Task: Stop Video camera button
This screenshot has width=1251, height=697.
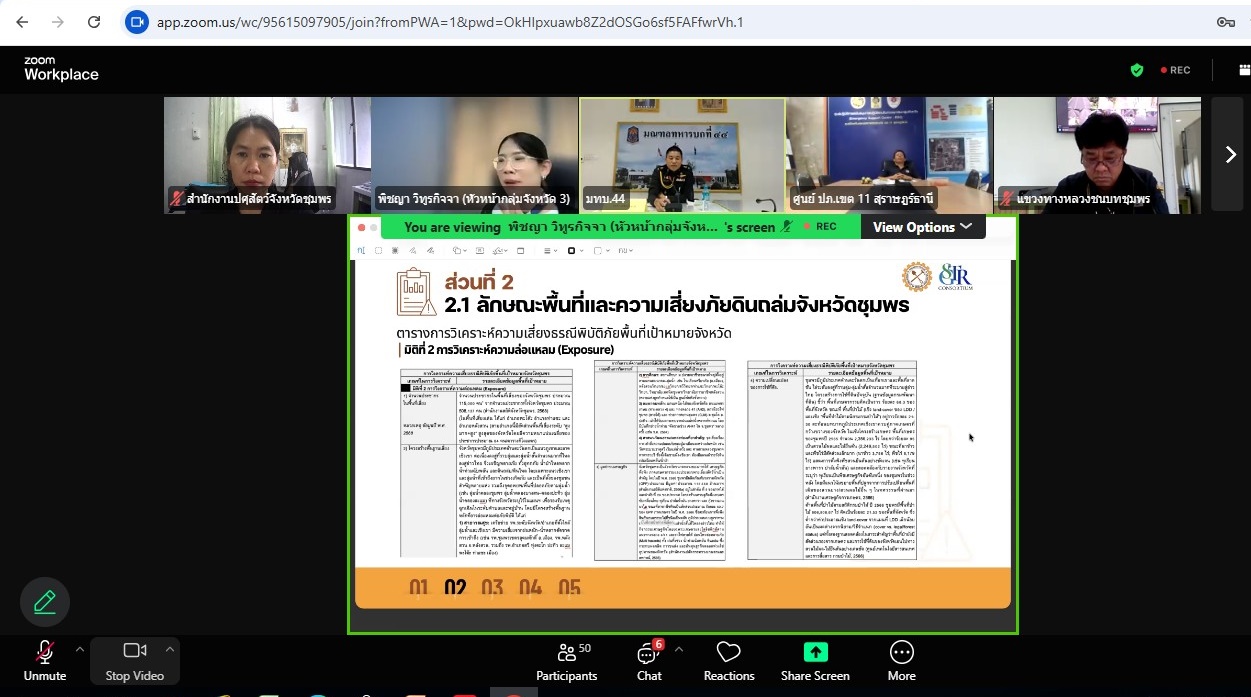Action: (x=134, y=661)
